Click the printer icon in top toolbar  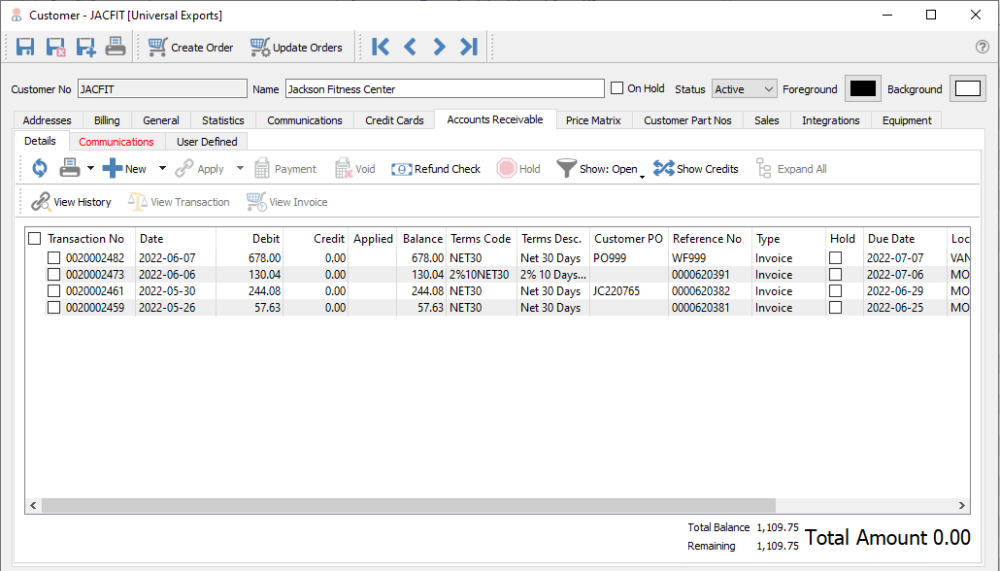coord(116,47)
